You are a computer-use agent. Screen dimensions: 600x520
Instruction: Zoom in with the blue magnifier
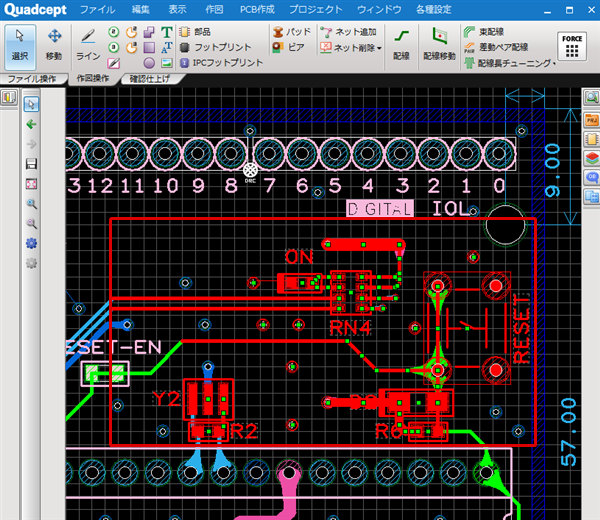tap(31, 204)
